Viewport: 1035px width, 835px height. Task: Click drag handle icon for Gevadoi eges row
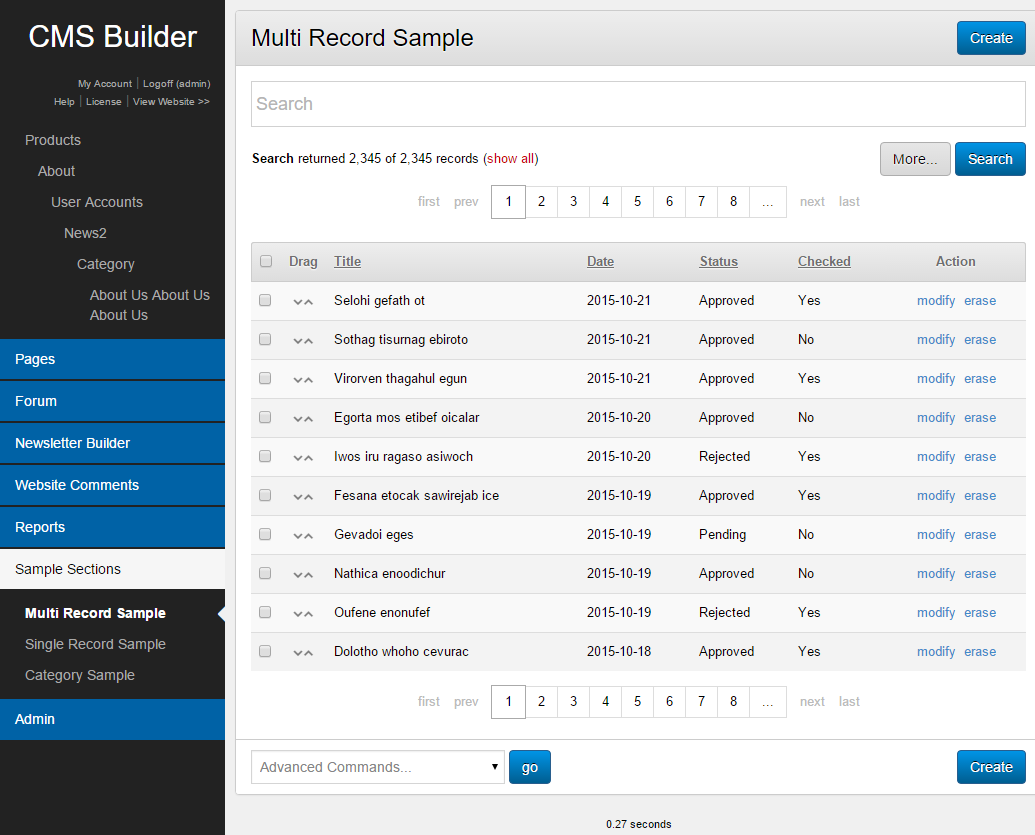coord(303,535)
